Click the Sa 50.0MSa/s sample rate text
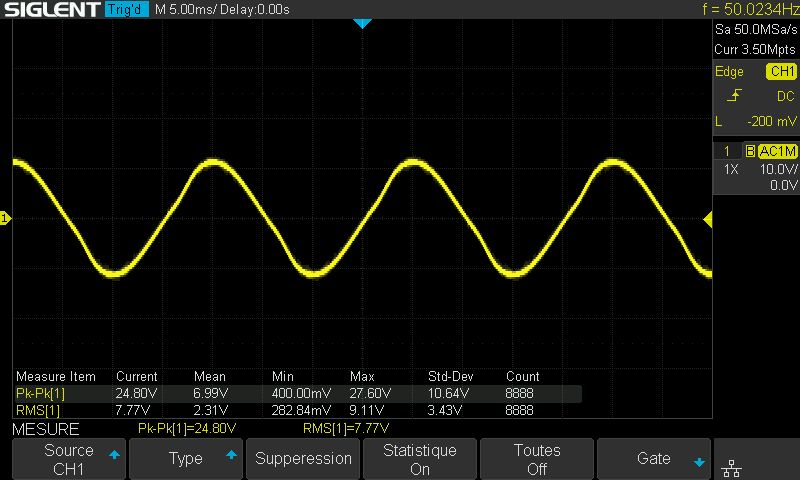Screen dimensions: 800x480 click(756, 30)
